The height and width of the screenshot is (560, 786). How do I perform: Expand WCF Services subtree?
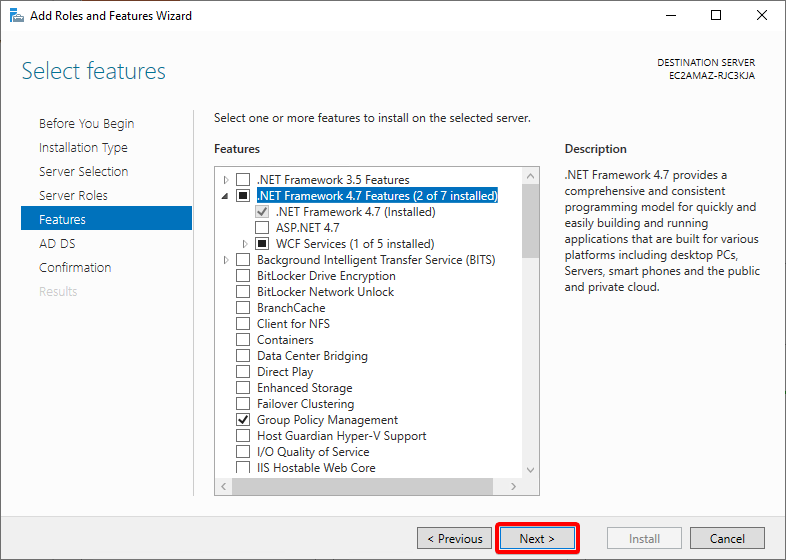pos(245,244)
